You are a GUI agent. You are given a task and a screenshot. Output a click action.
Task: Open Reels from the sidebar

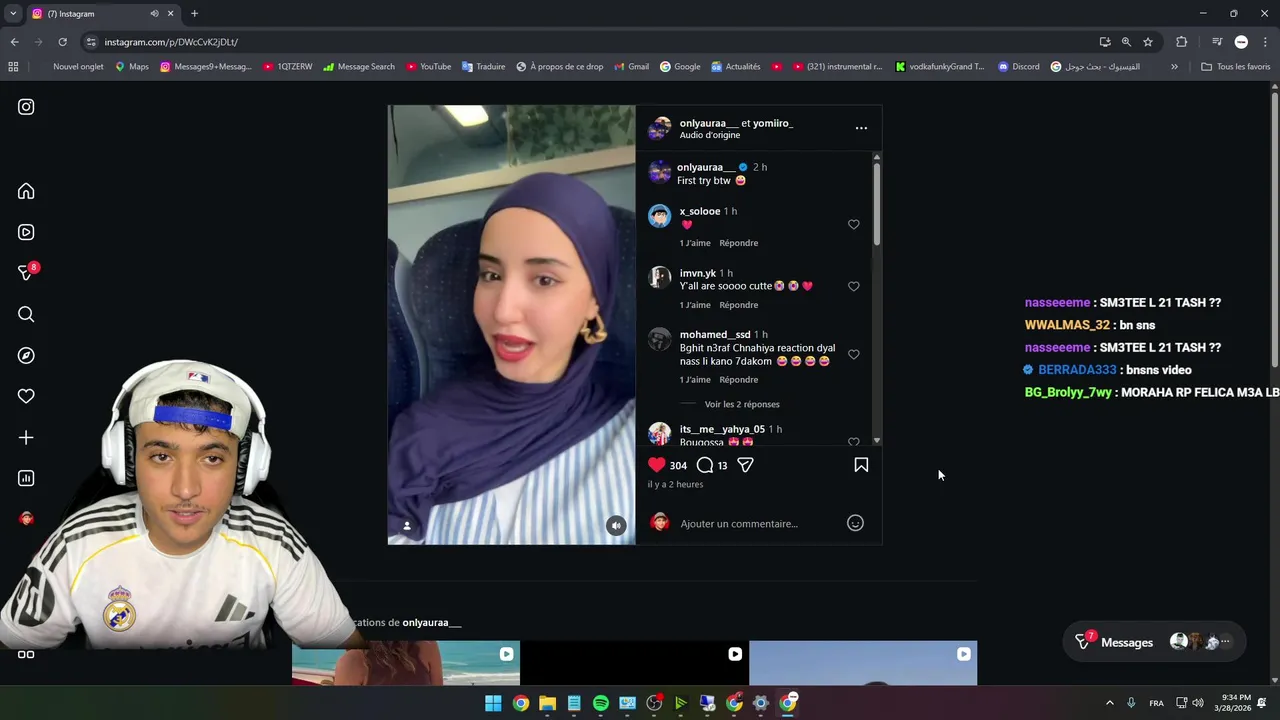point(26,232)
